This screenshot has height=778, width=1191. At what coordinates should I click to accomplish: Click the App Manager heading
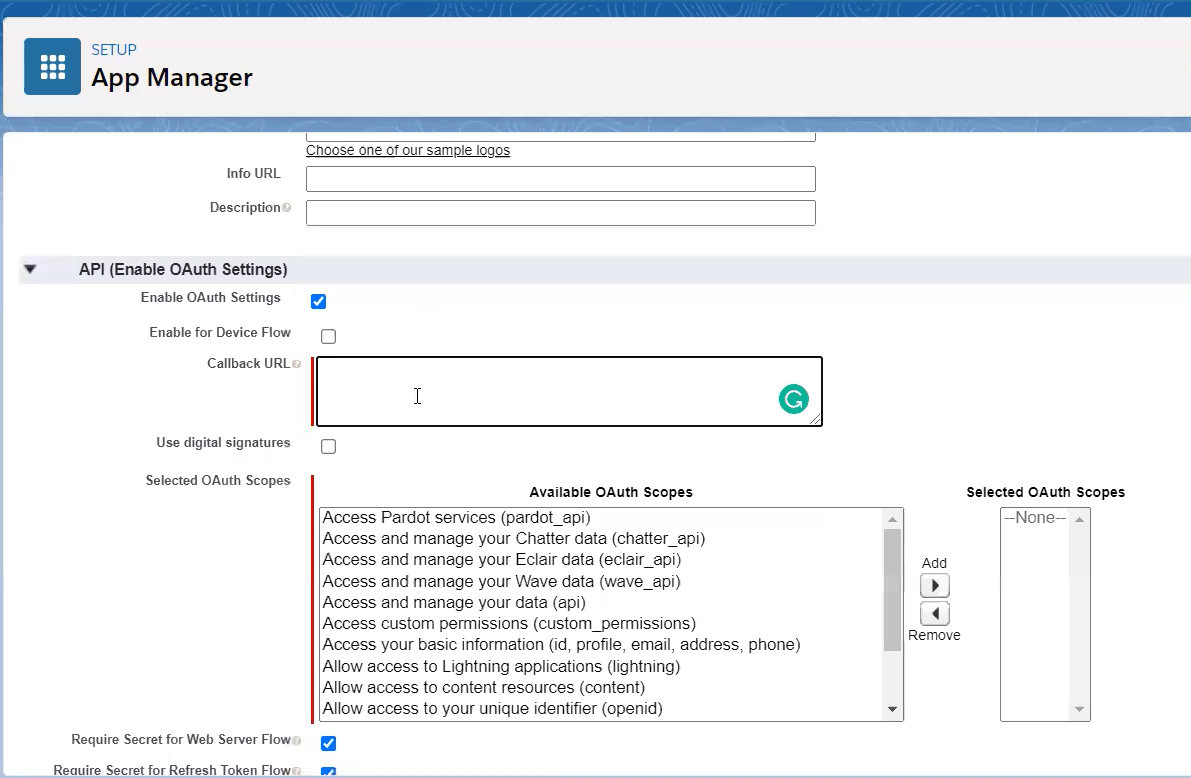172,77
